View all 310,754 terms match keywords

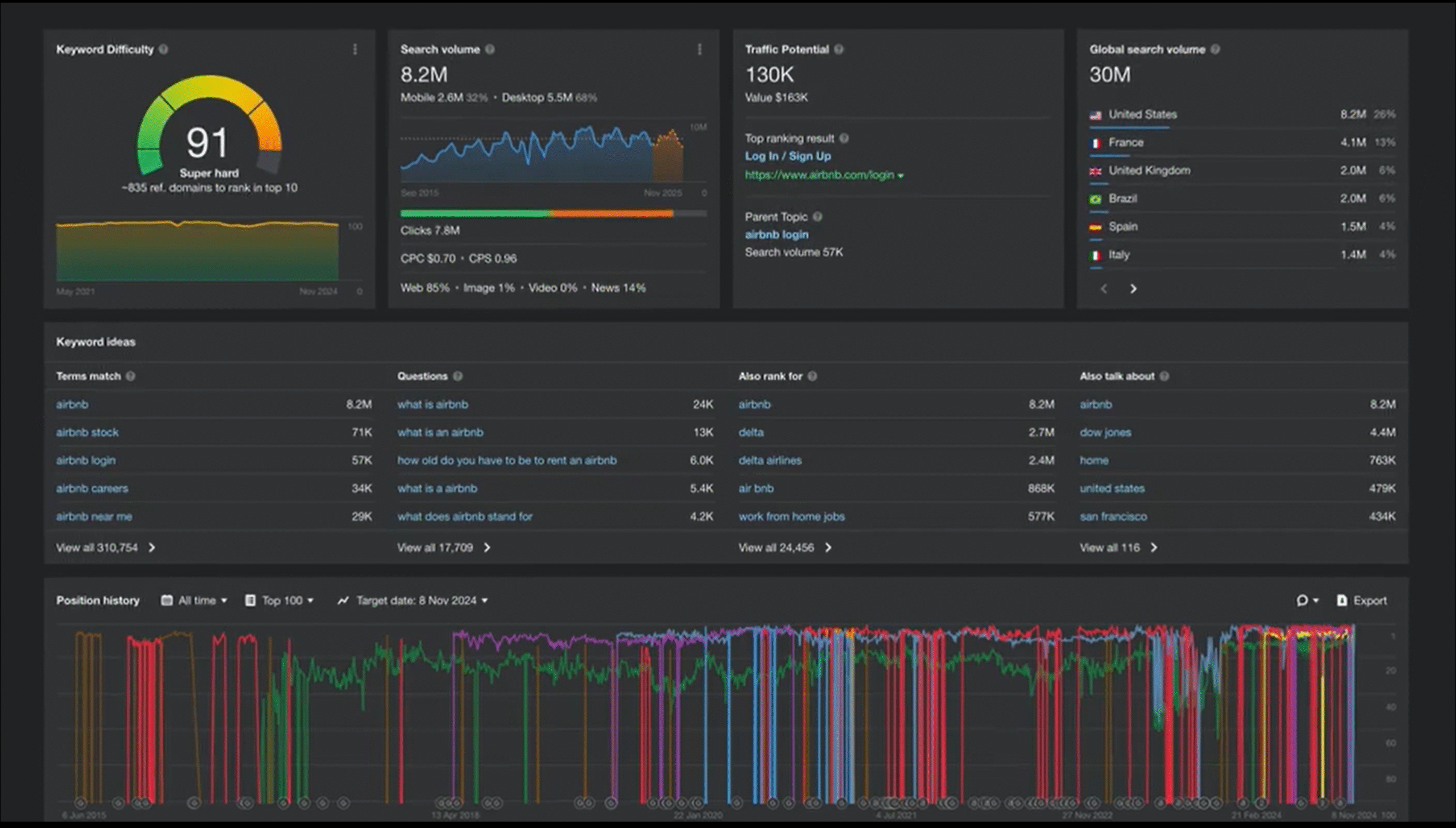(x=105, y=548)
